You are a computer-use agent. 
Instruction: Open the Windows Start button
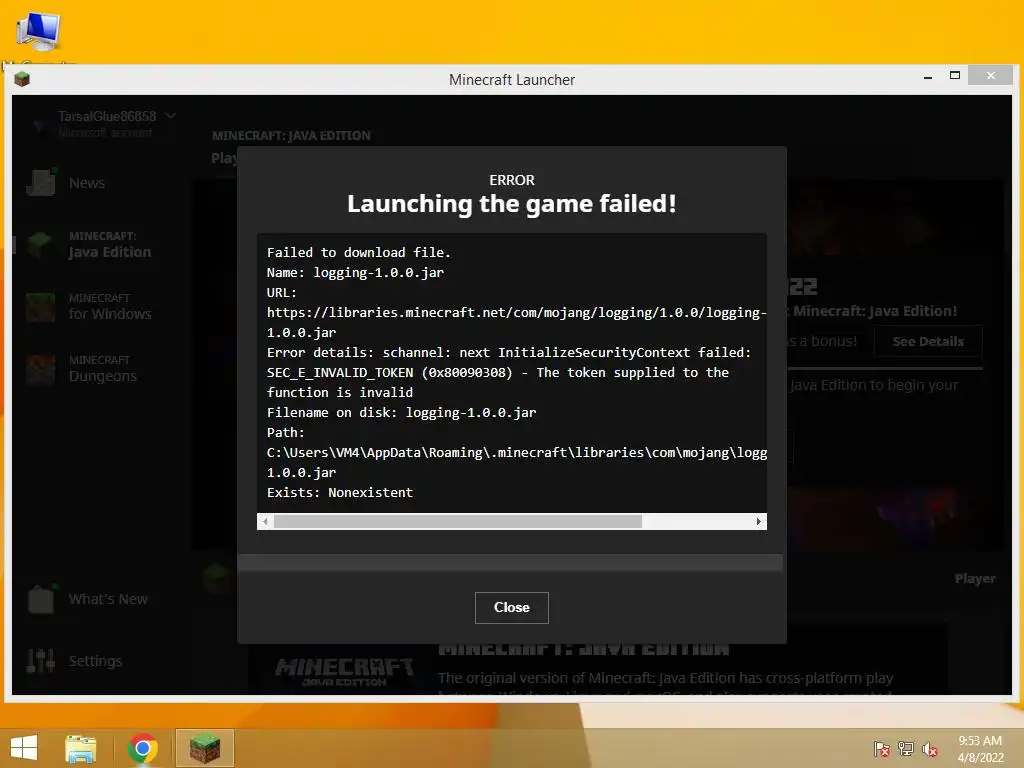(x=24, y=748)
